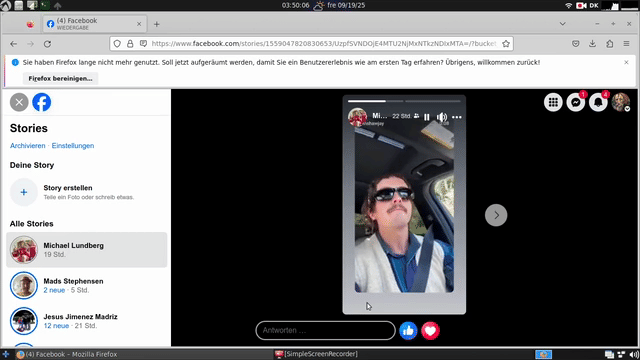Click the audience friends icon on story

416,116
